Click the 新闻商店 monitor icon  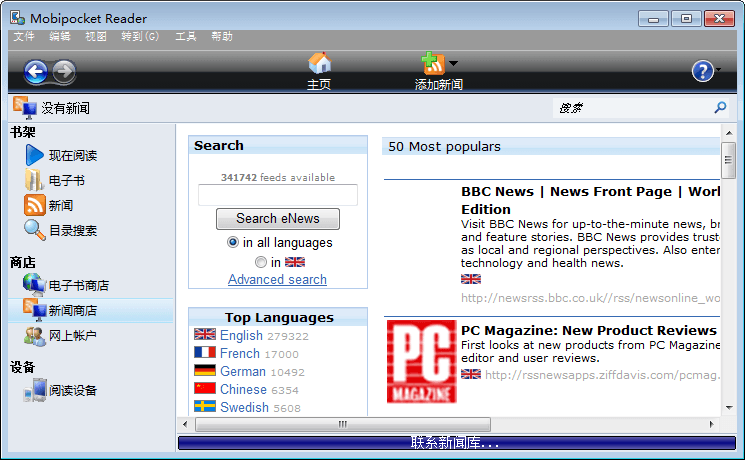35,310
